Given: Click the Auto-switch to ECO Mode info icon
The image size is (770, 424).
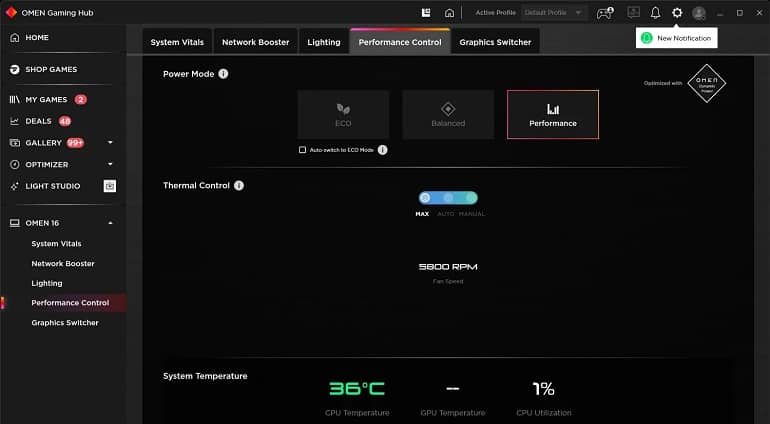Looking at the screenshot, I should click(x=383, y=150).
